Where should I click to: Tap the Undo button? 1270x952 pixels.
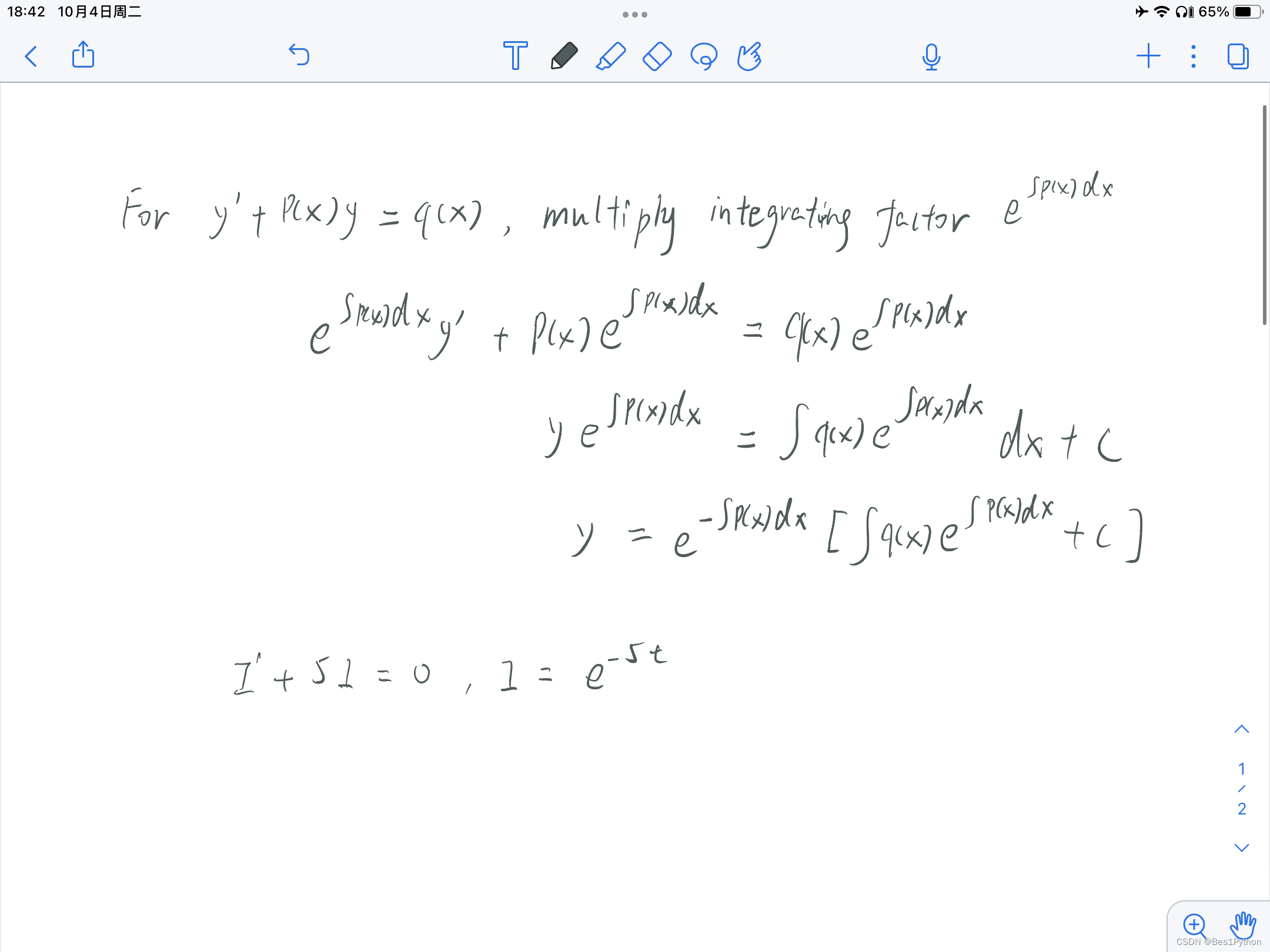(x=299, y=54)
